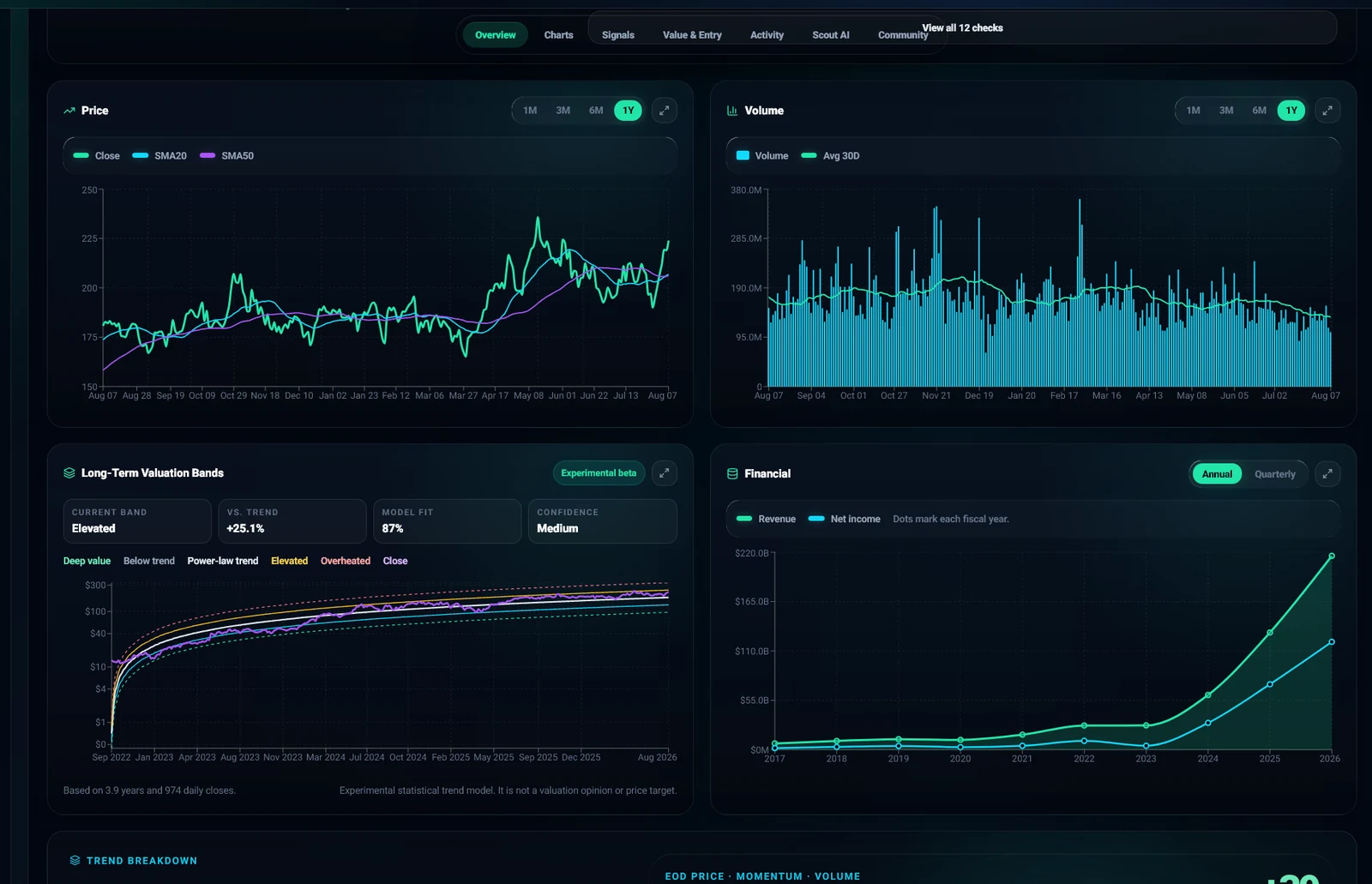Screen dimensions: 1372x884
Task: Toggle the SMA20 series in Price legend
Action: [x=159, y=156]
